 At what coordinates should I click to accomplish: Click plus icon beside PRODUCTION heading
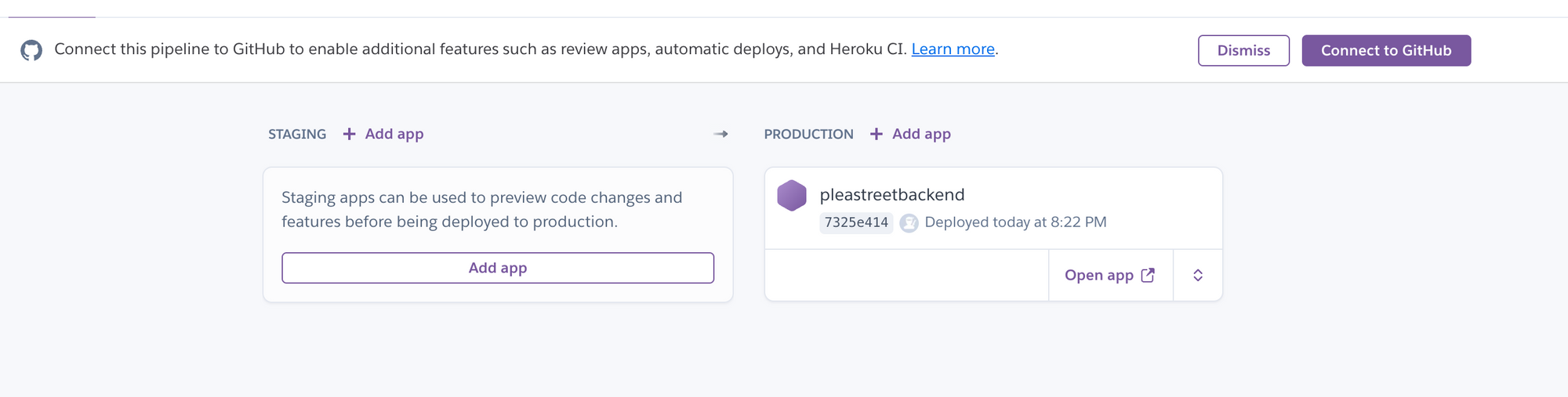(877, 135)
